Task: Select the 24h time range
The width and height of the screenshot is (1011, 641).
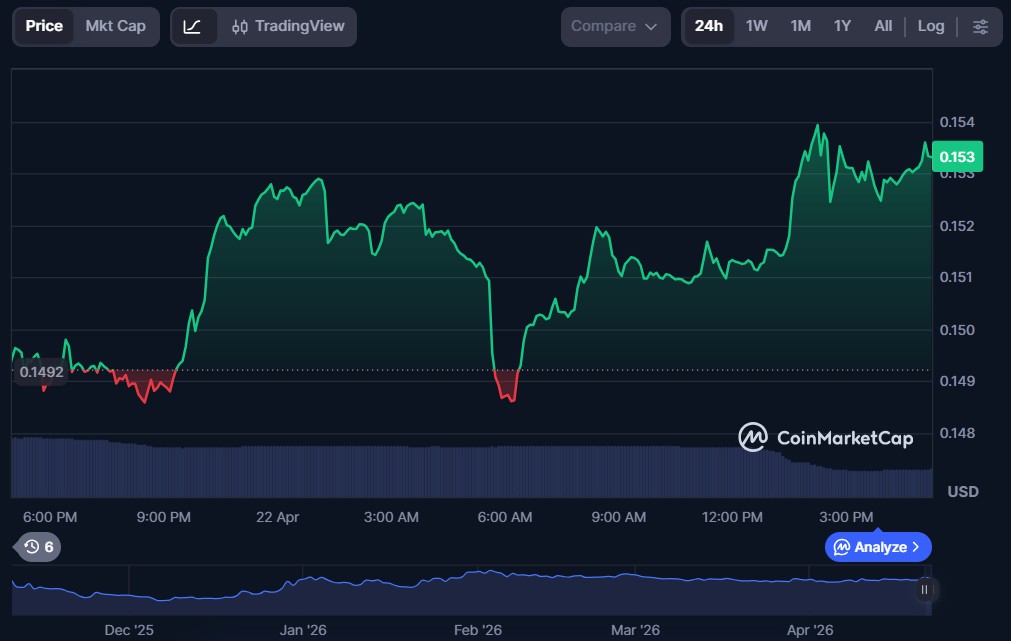Action: pos(708,27)
